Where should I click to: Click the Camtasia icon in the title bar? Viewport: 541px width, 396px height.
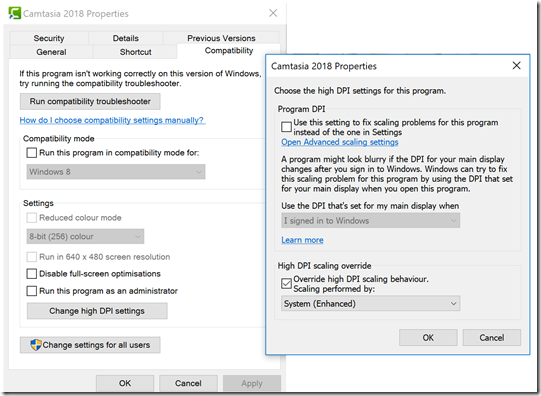coord(14,13)
